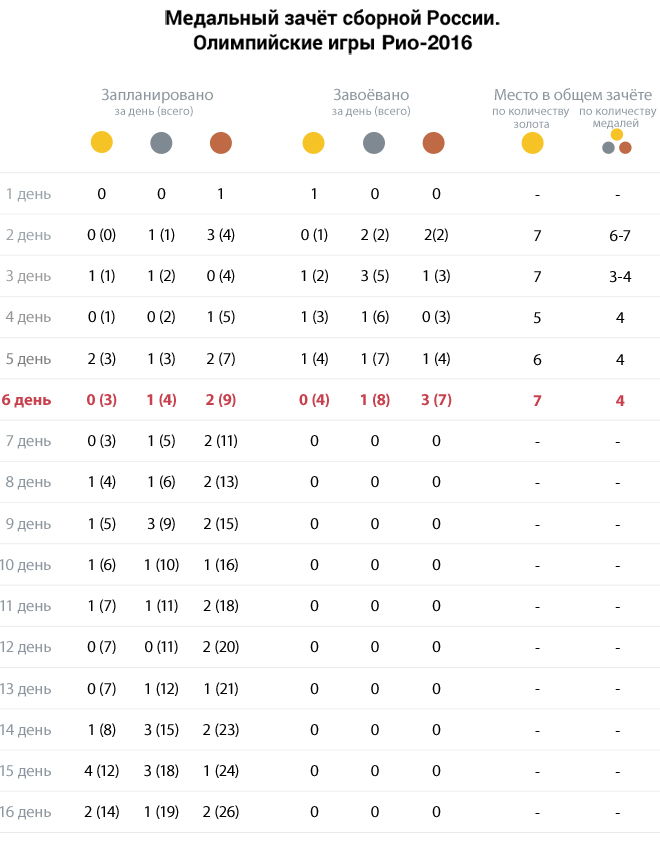Select the '3 день' row label
The image size is (660, 843).
28,276
